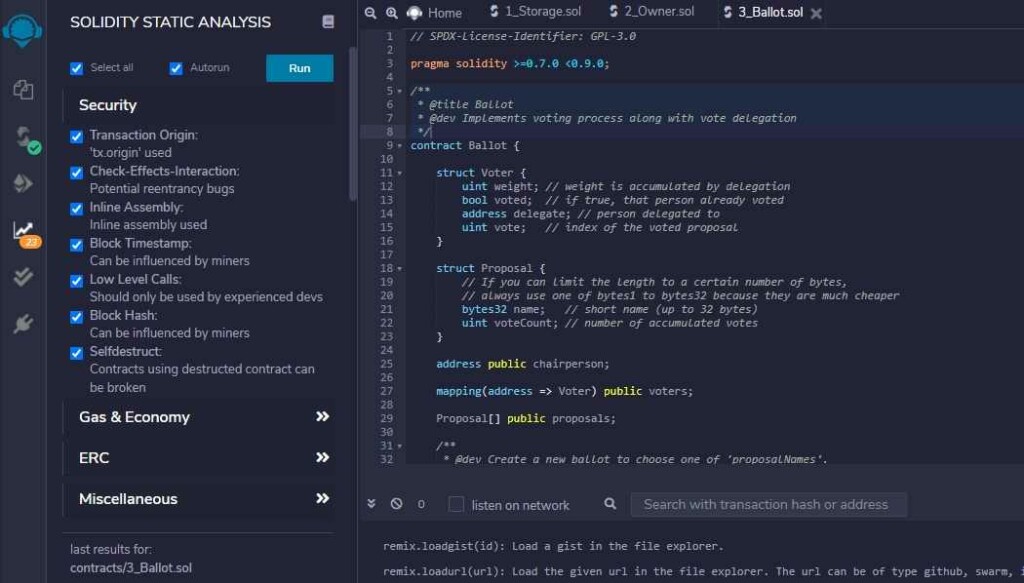Clear the terminal console icon
The image size is (1024, 583).
[396, 503]
